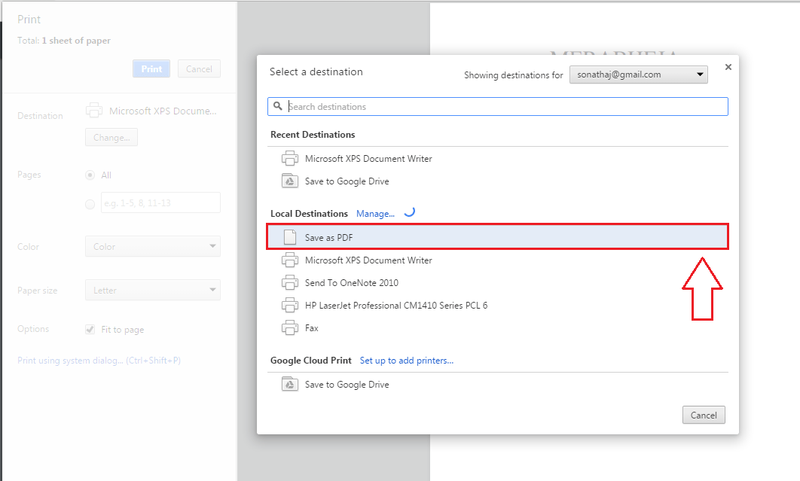800x481 pixels.
Task: Click Print using system dialog link
Action: click(99, 360)
